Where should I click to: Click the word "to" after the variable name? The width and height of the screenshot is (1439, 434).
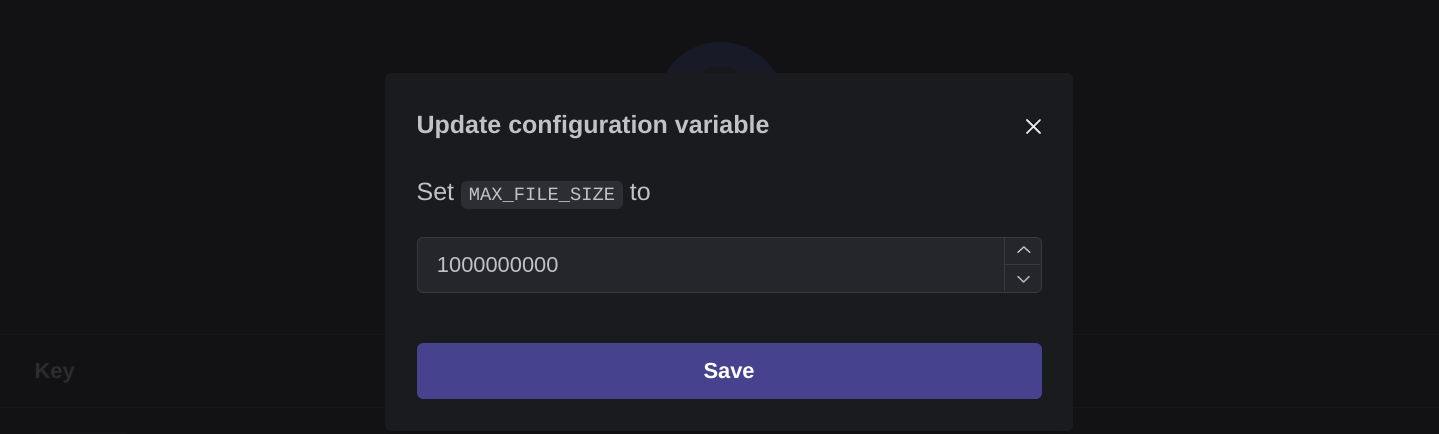click(x=640, y=192)
